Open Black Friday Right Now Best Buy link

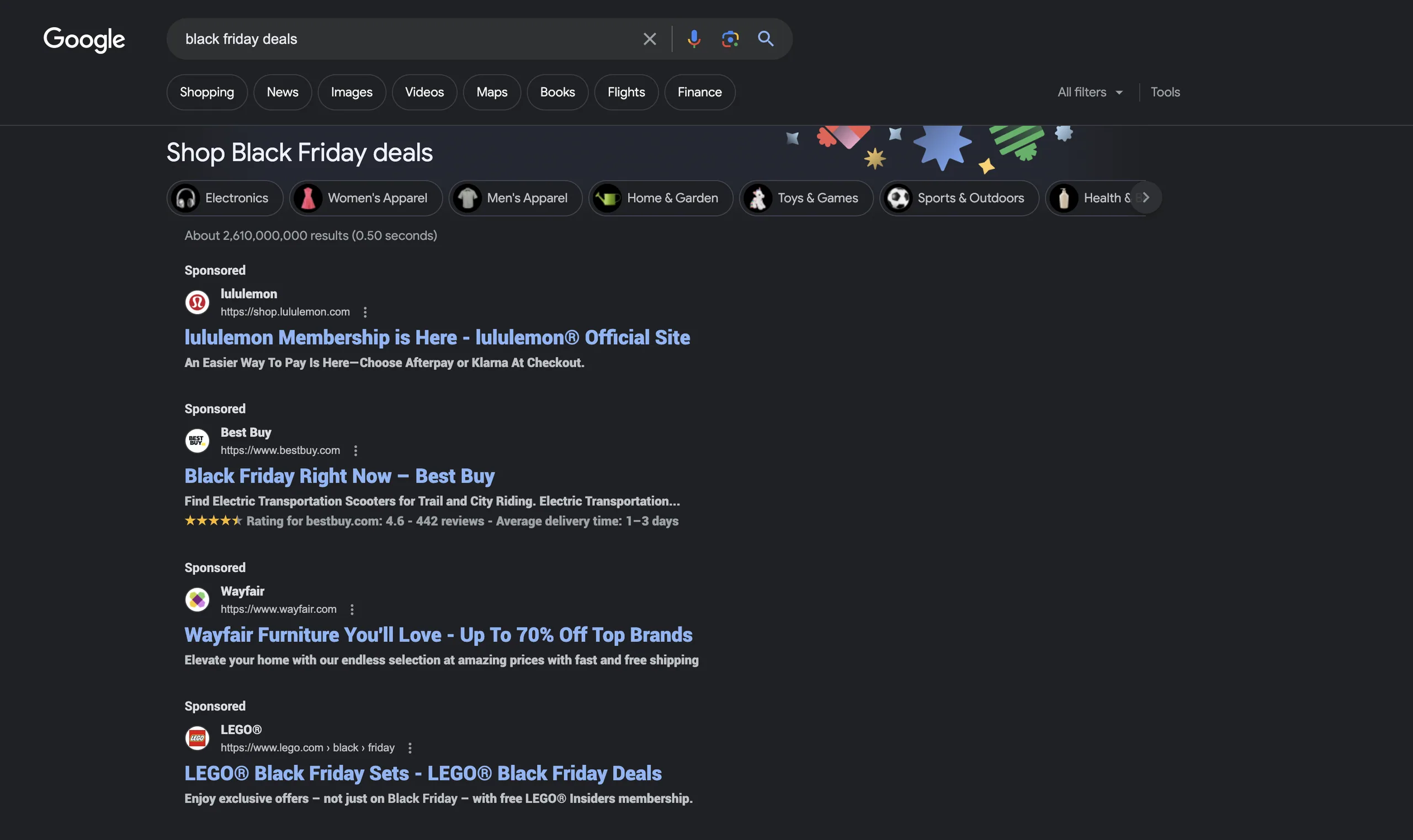[x=339, y=477]
